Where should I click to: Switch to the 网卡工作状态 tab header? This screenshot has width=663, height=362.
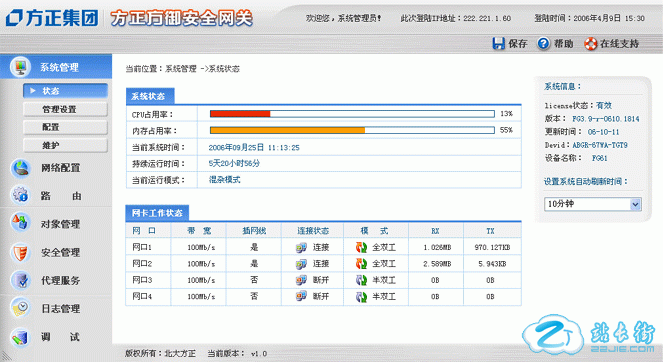157,213
